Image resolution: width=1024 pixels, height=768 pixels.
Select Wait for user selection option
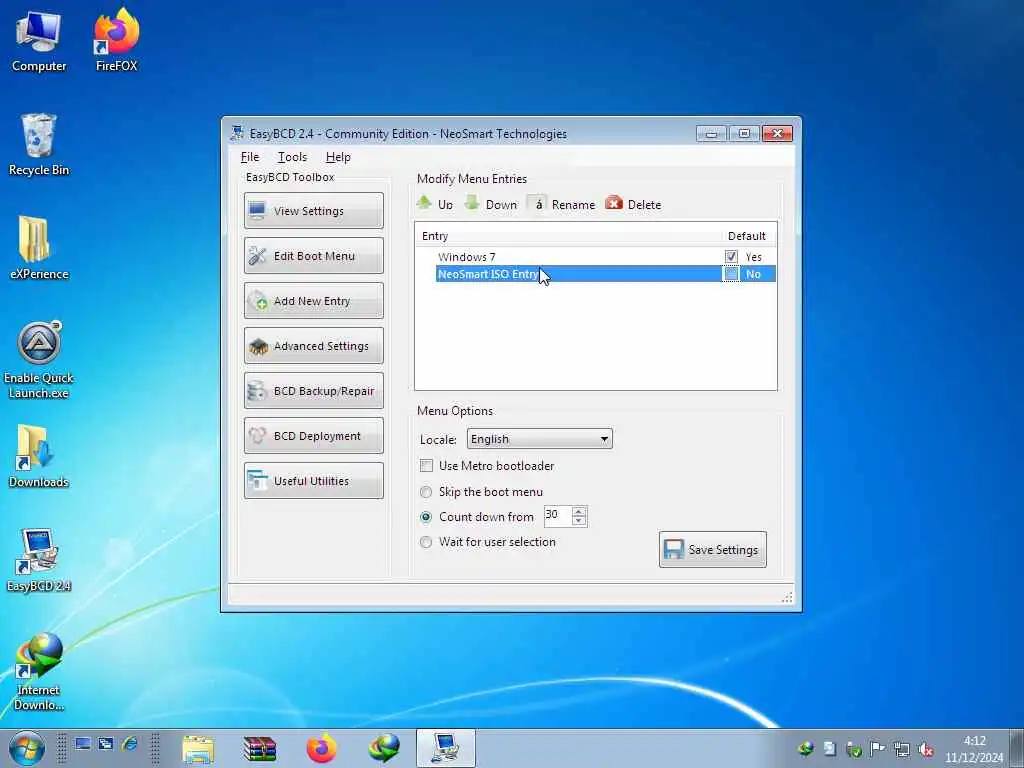pos(426,542)
